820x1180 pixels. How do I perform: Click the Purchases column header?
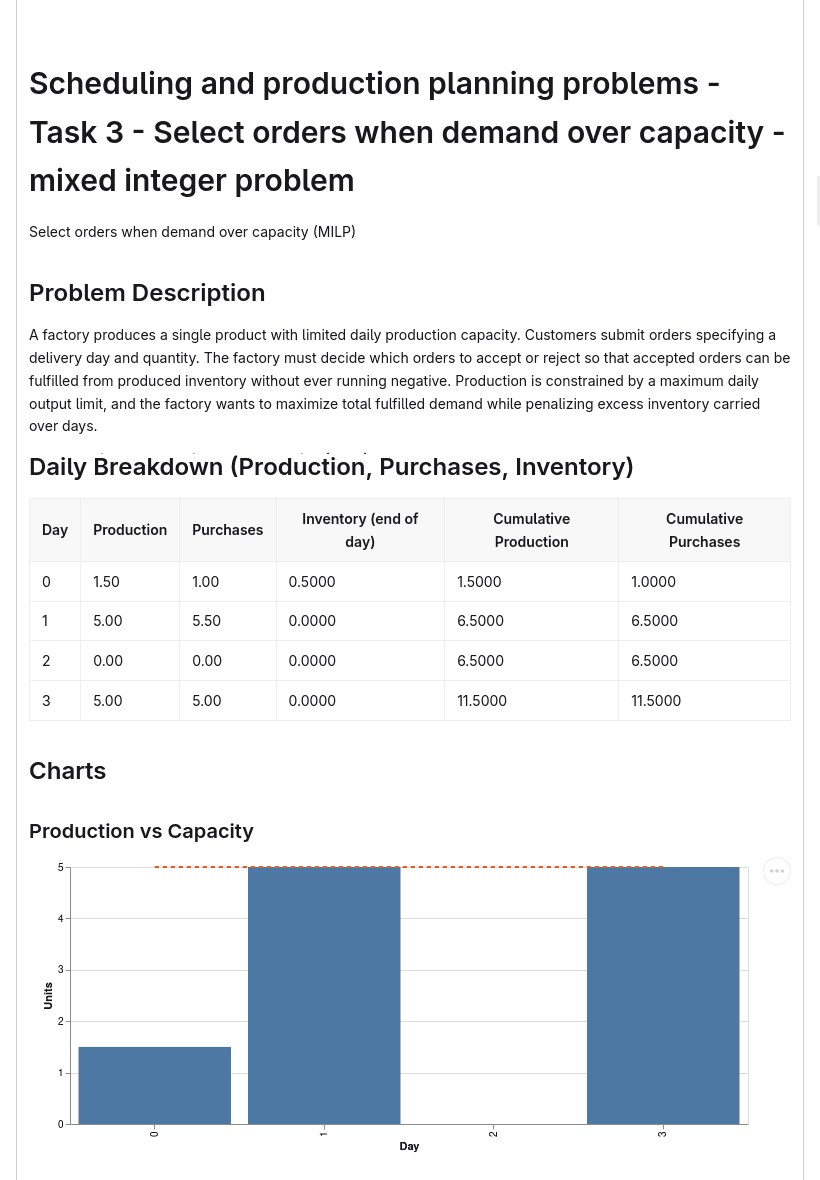pos(228,530)
